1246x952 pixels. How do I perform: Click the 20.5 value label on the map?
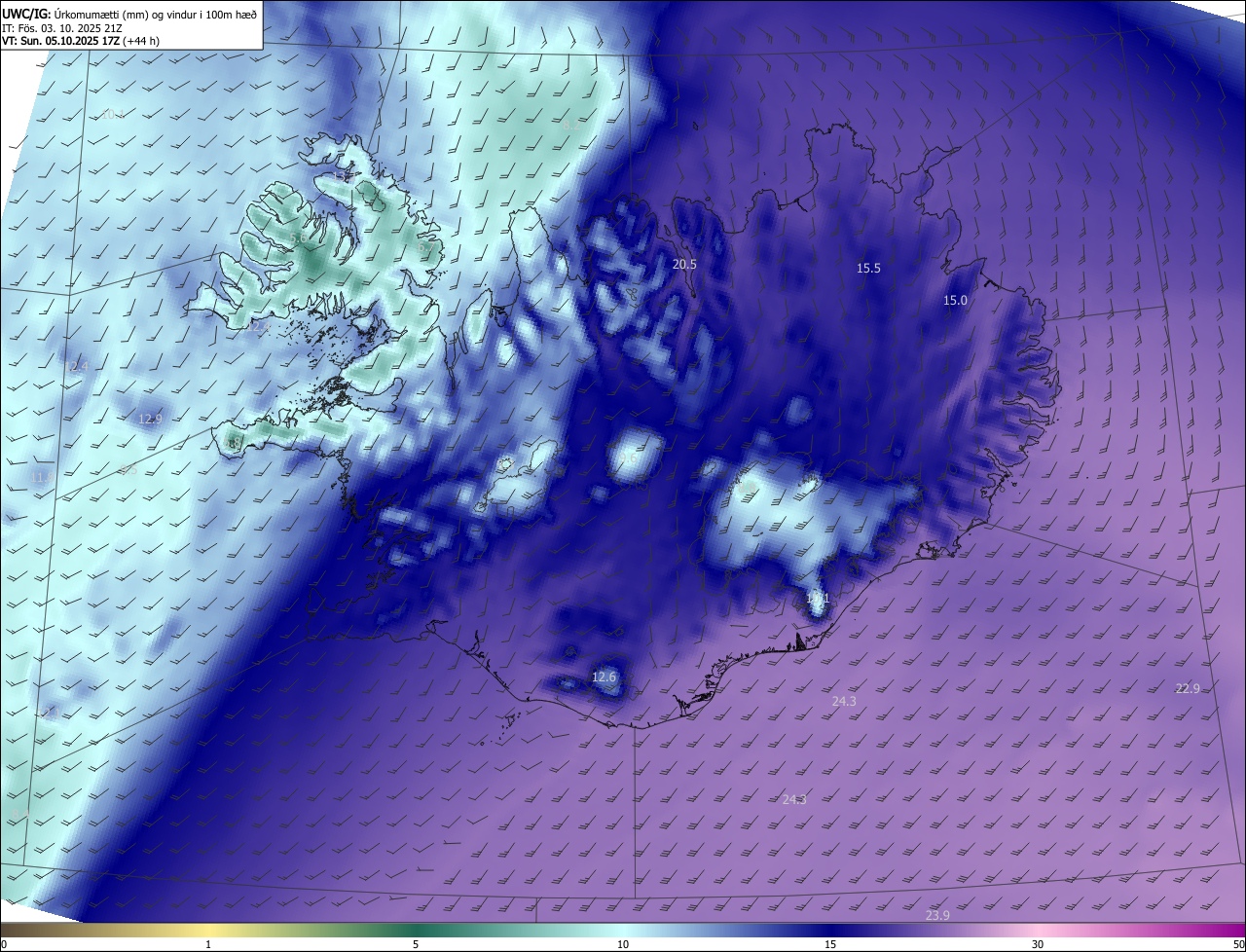[x=684, y=264]
